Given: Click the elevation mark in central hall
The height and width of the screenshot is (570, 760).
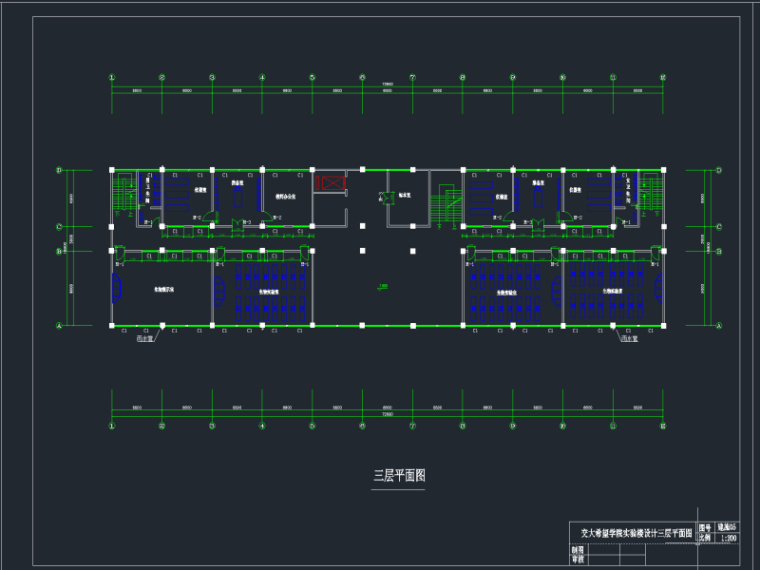Looking at the screenshot, I should pyautogui.click(x=383, y=286).
